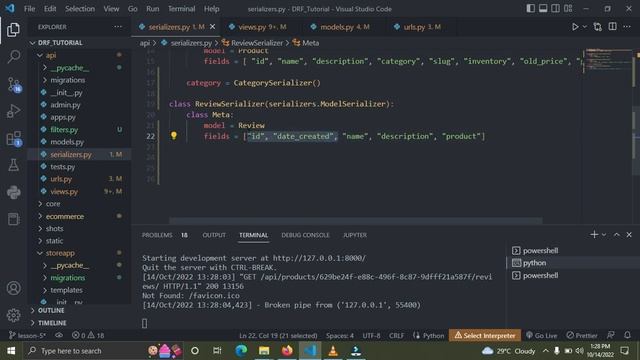
Task: Open the new terminal launch profile dropdown
Action: pyautogui.click(x=604, y=235)
